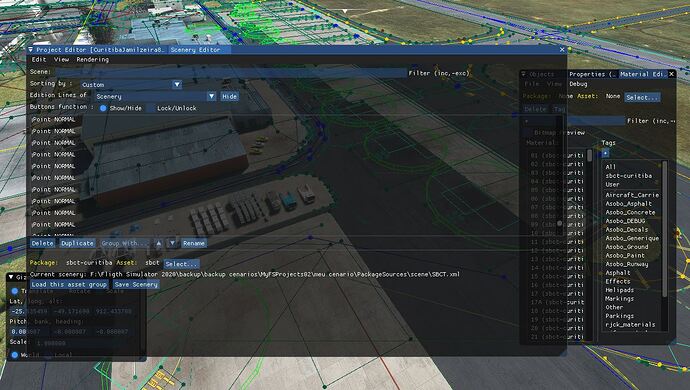
Task: Choose the World radio option
Action: point(15,355)
